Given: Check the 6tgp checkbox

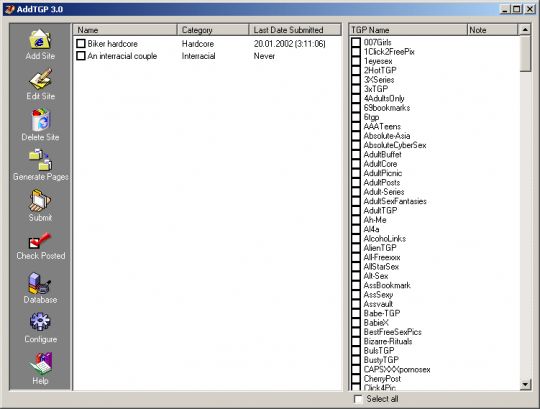Looking at the screenshot, I should pyautogui.click(x=356, y=117).
